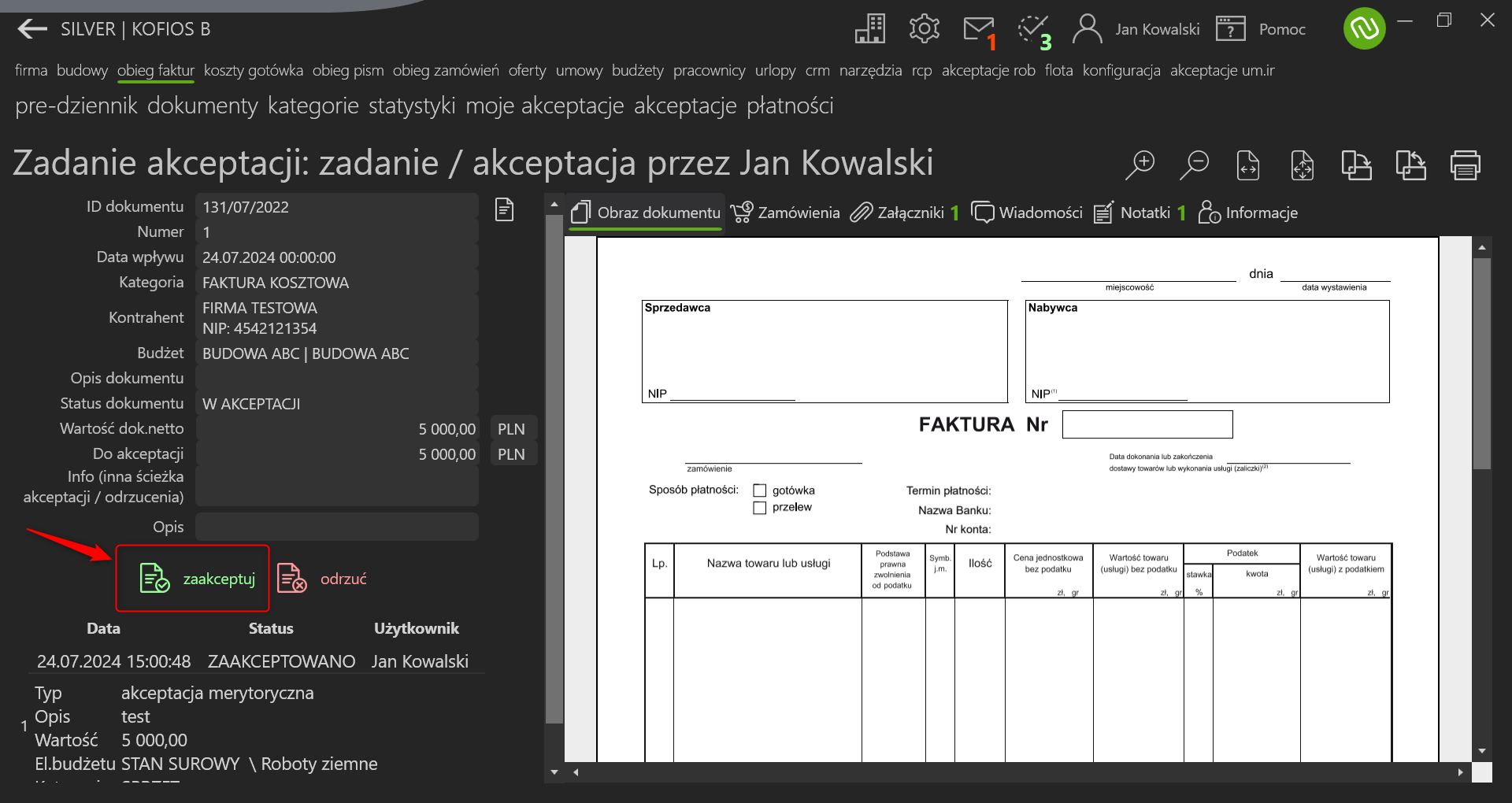Open the oferty menu
Screen dimensions: 1512x803
click(x=527, y=70)
